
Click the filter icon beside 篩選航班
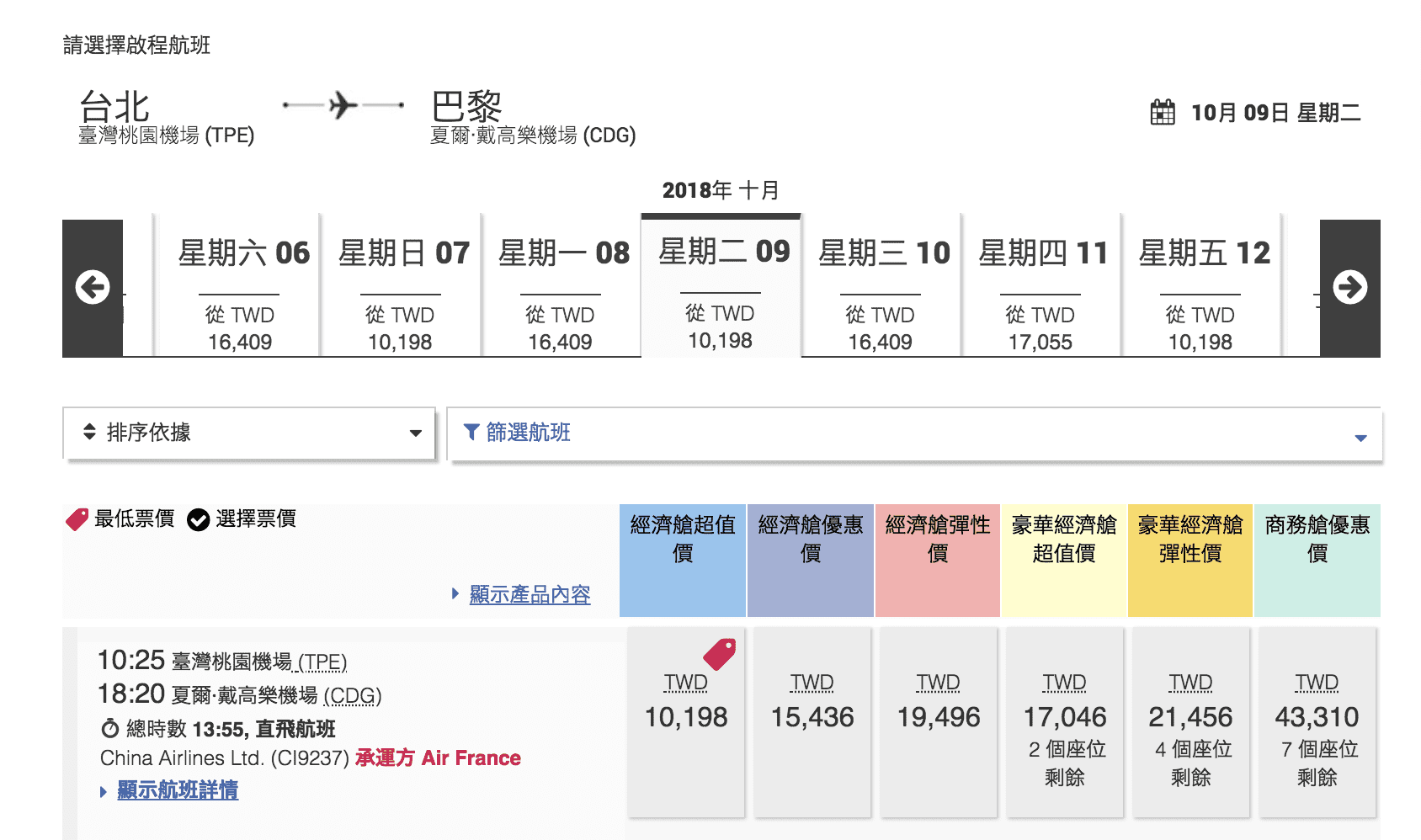pyautogui.click(x=471, y=433)
